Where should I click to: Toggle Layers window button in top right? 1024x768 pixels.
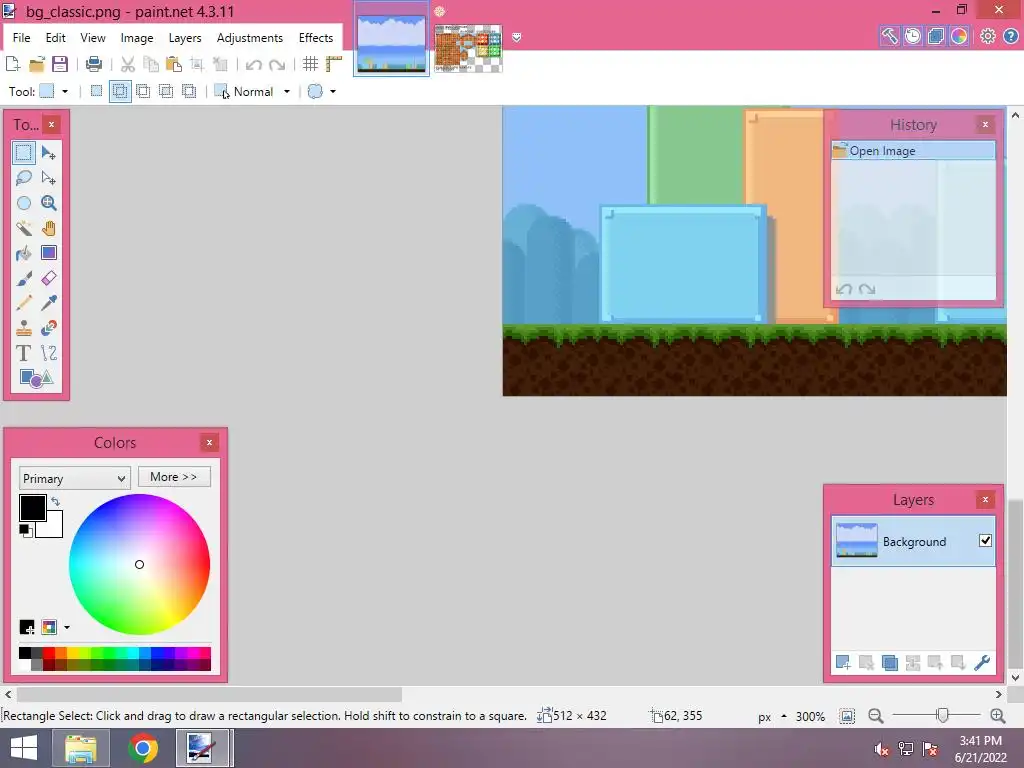[936, 37]
